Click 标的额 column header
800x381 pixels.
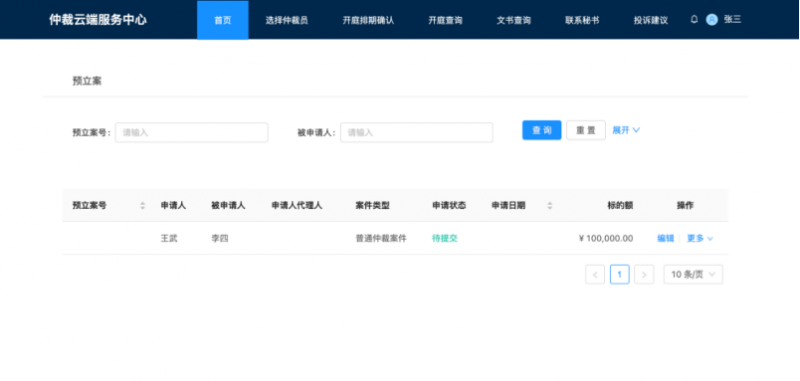pyautogui.click(x=620, y=206)
